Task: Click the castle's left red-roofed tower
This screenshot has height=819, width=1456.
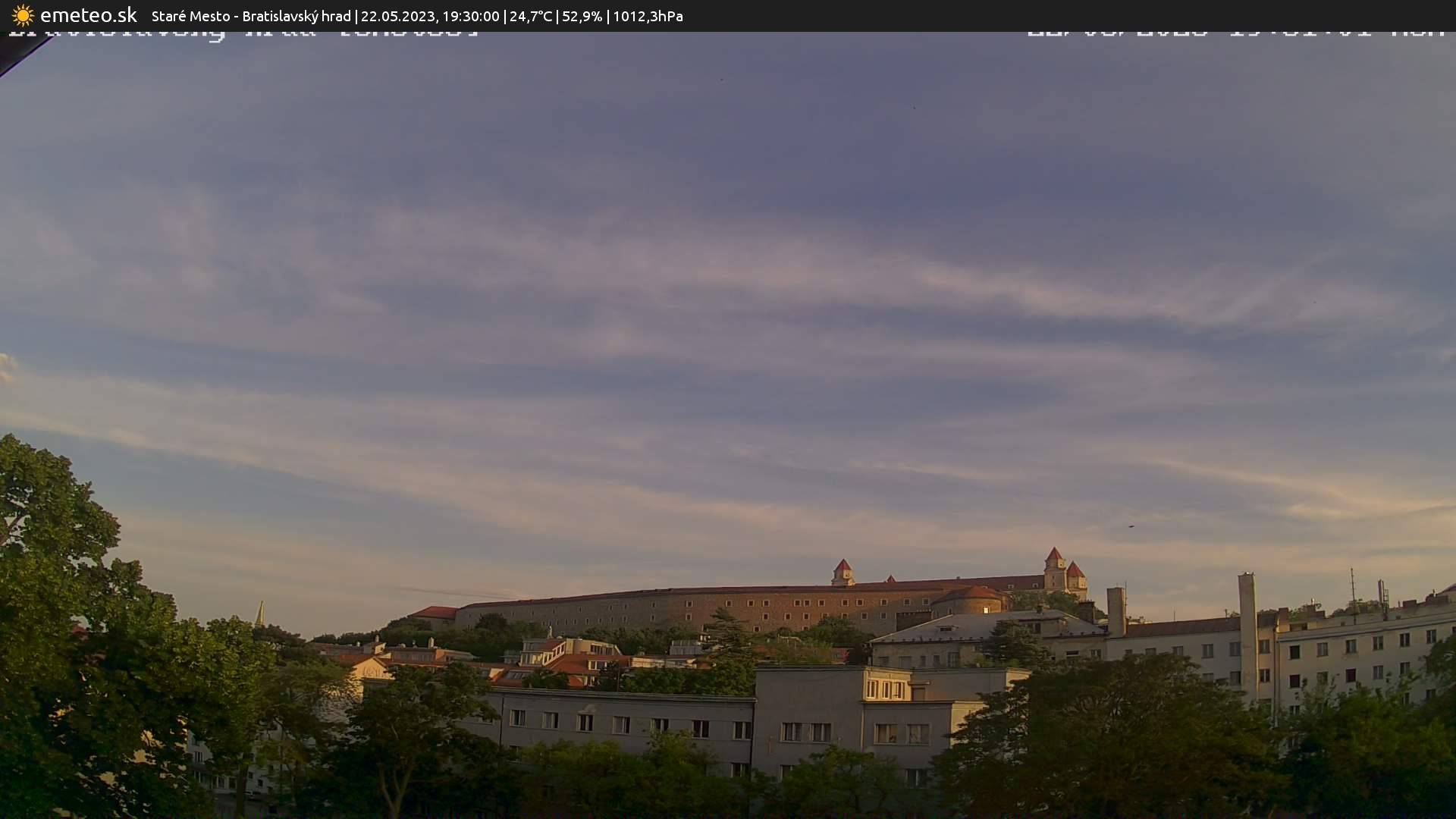Action: pyautogui.click(x=843, y=572)
